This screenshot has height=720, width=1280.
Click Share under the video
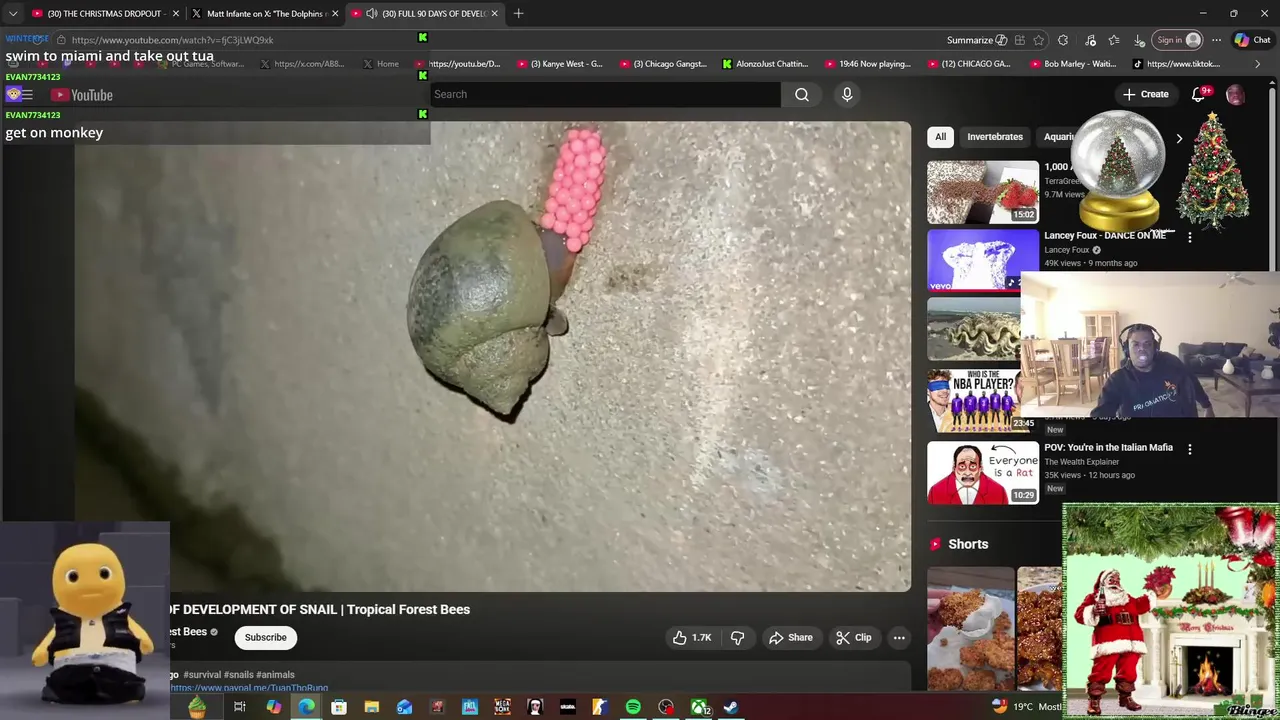click(x=790, y=637)
